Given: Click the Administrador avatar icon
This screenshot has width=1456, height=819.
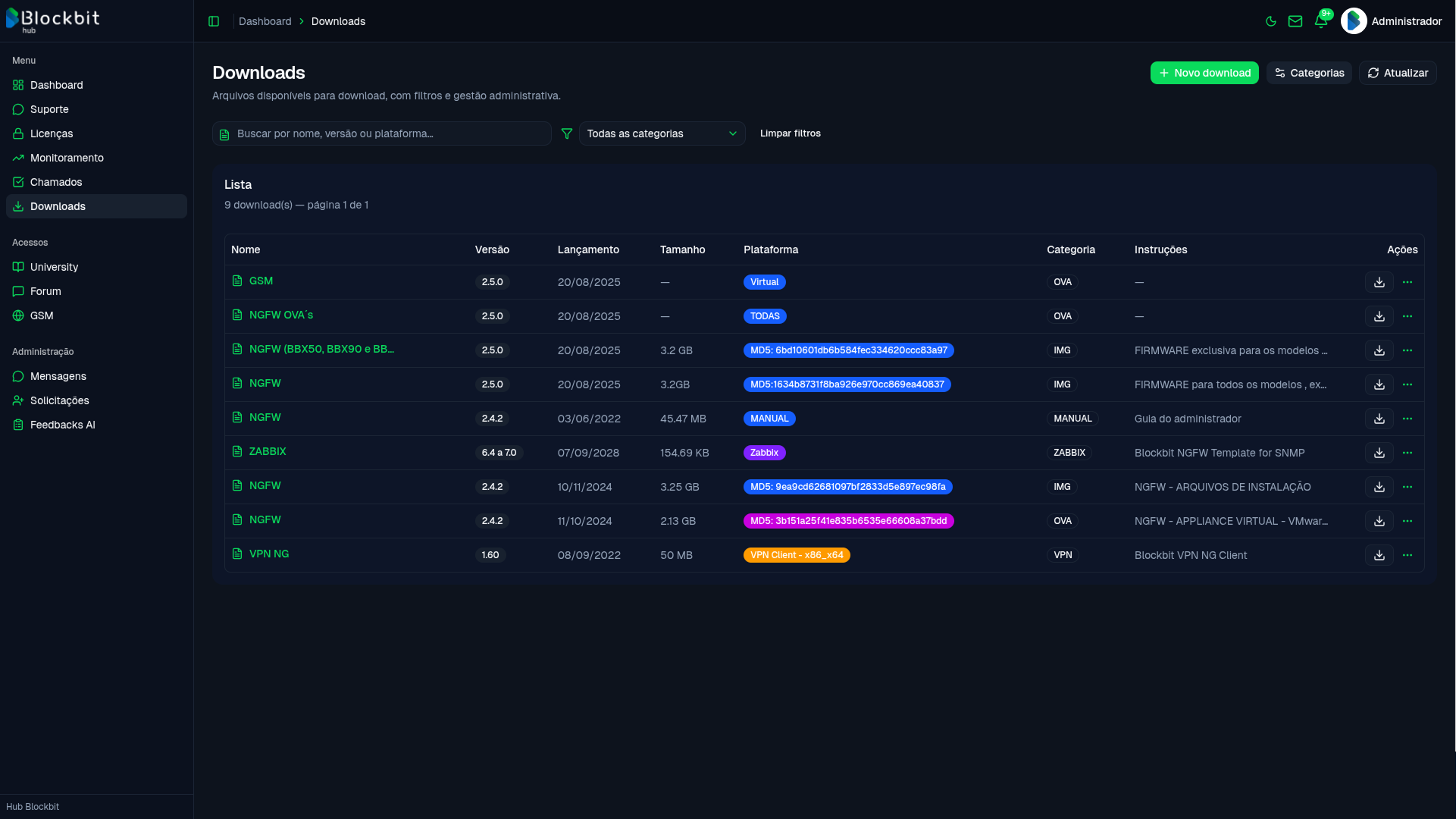Looking at the screenshot, I should [1354, 21].
